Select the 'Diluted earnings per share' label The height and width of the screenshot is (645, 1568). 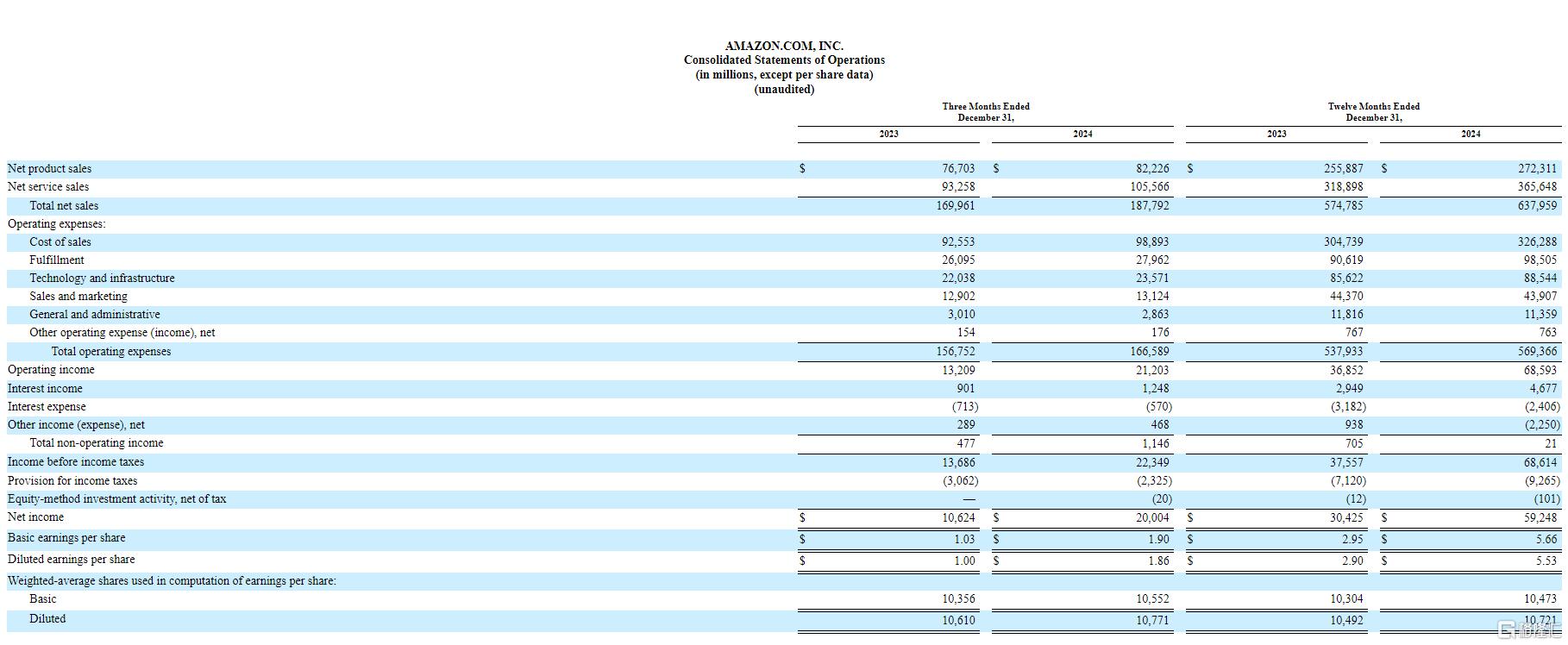(71, 560)
